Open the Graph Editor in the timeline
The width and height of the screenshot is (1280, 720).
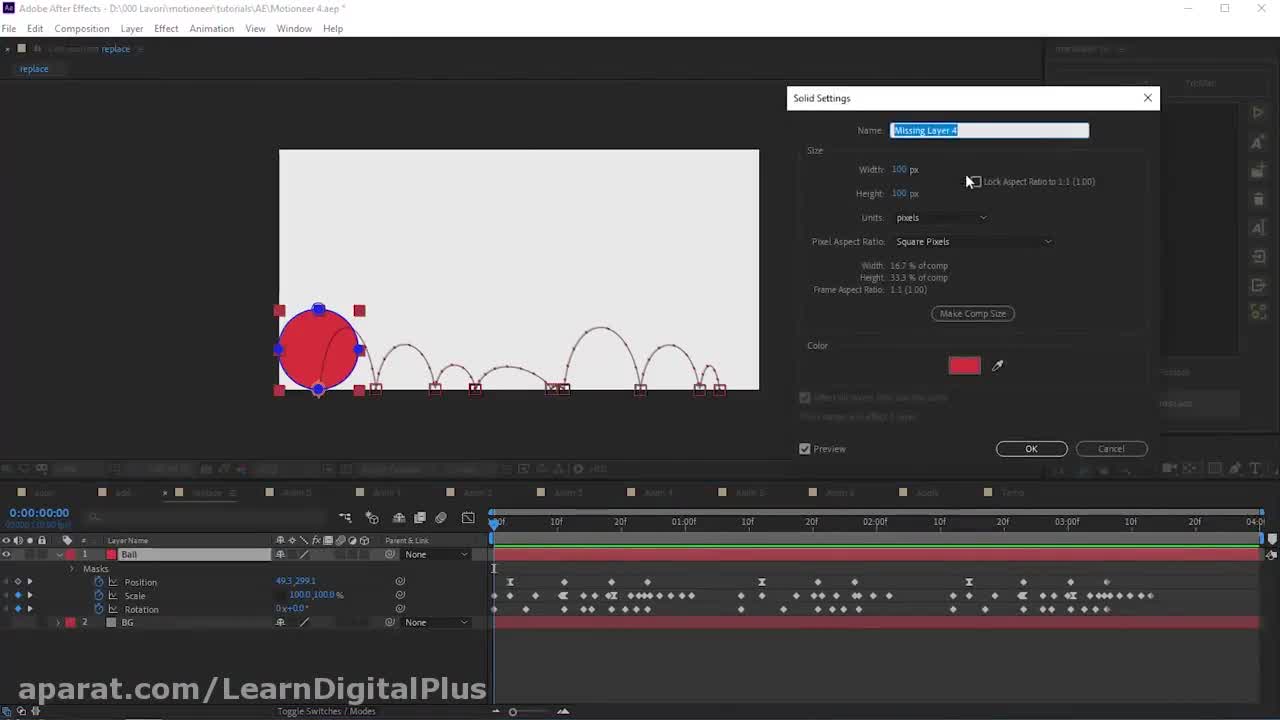[468, 518]
